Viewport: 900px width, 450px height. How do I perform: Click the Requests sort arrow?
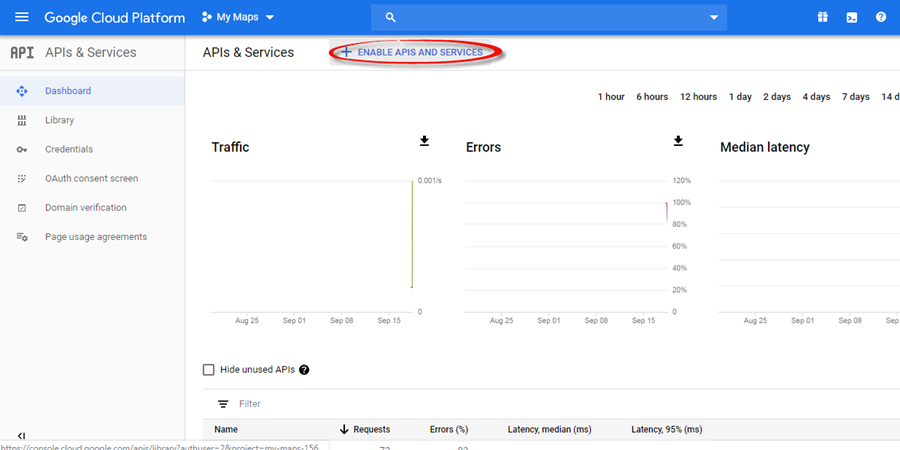tap(344, 429)
